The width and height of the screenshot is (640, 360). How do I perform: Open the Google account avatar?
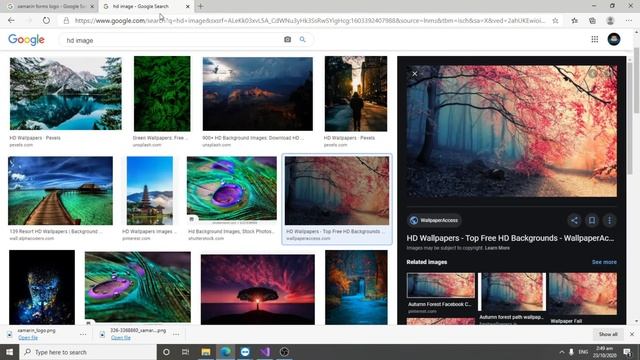614,39
